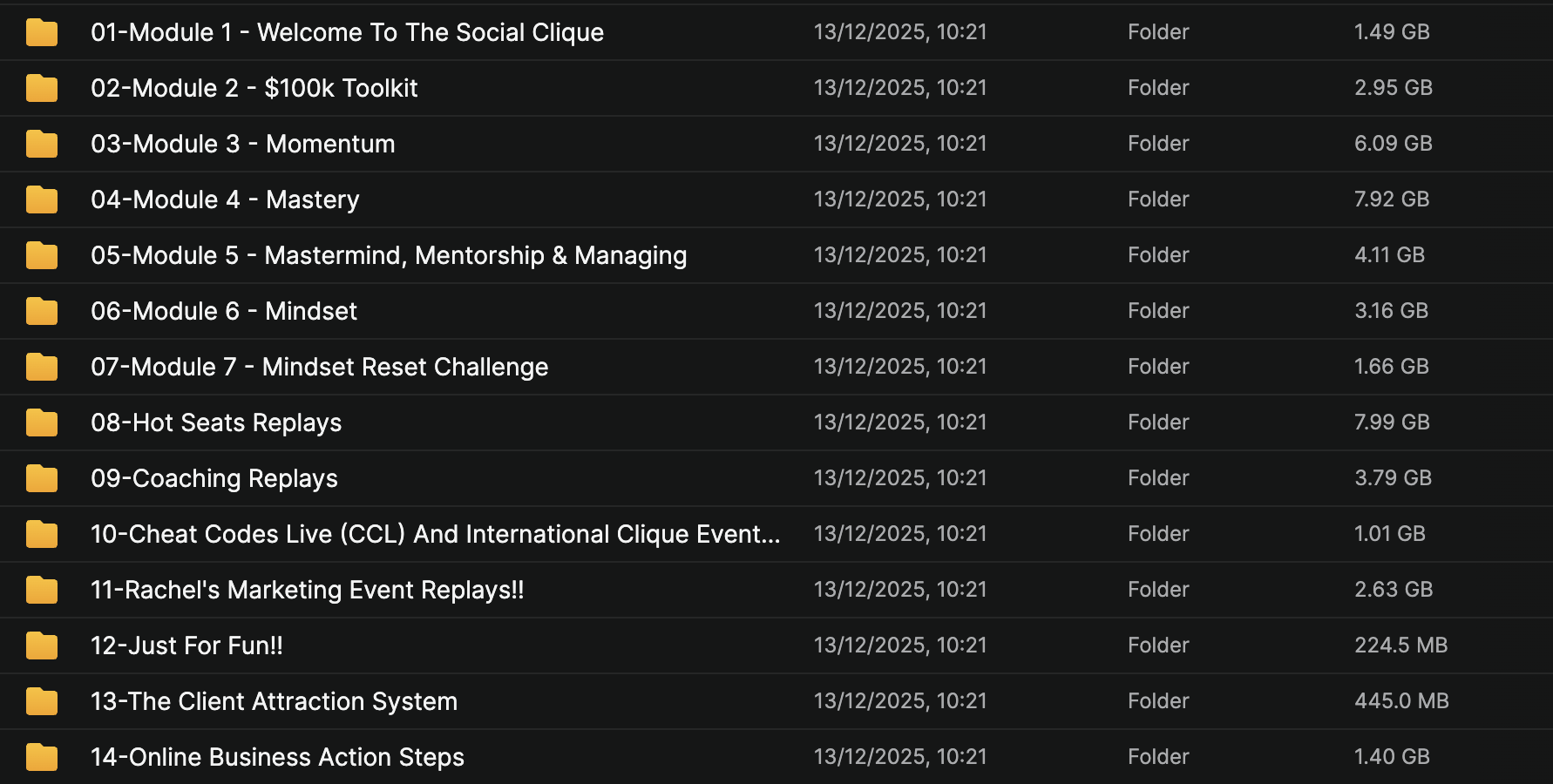Click the folder icon beside $100k Toolkit
Viewport: 1553px width, 784px height.
tap(42, 88)
